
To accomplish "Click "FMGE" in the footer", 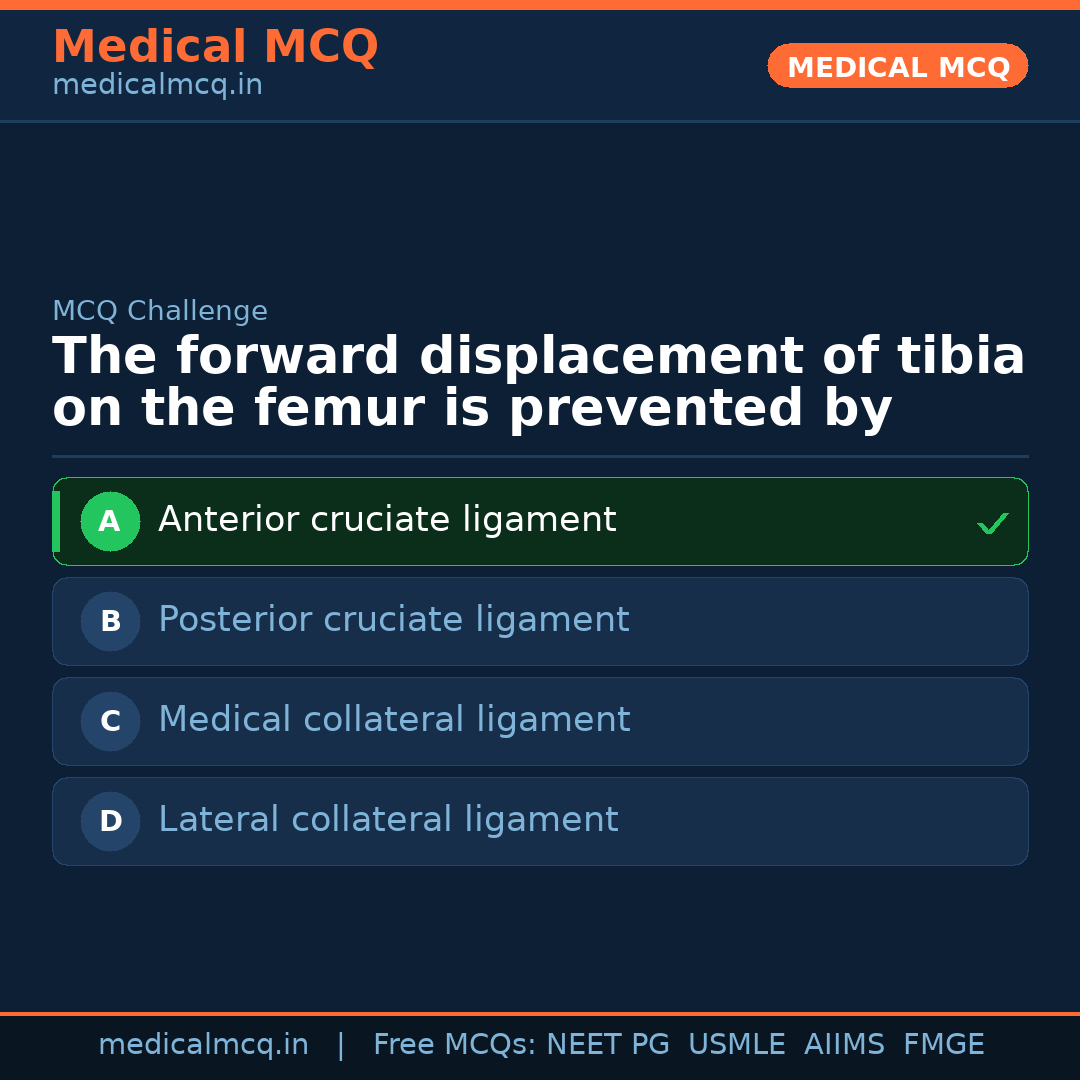I will tap(943, 1045).
